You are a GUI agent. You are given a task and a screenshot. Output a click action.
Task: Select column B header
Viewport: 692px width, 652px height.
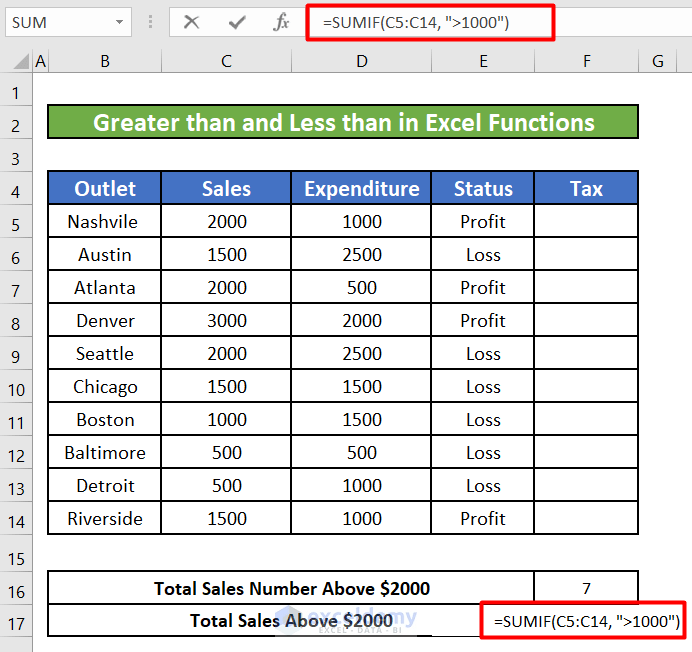tap(105, 61)
